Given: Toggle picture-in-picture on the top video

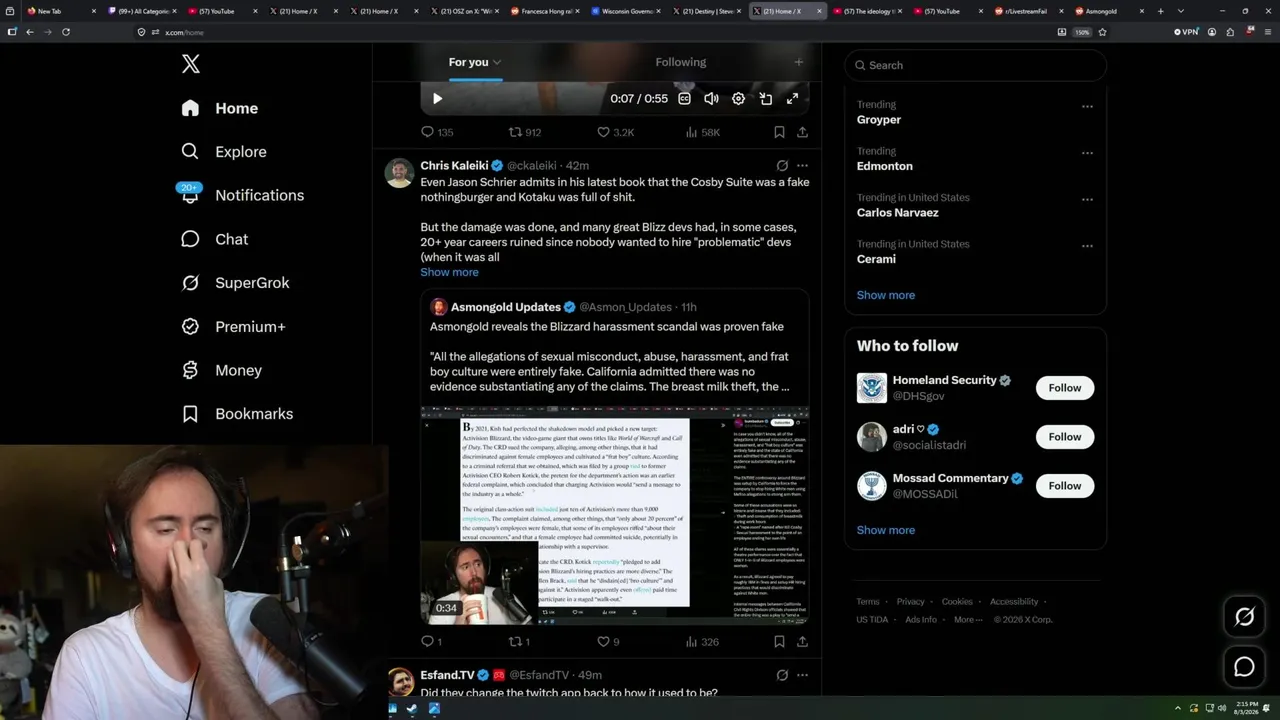Looking at the screenshot, I should pyautogui.click(x=765, y=99).
